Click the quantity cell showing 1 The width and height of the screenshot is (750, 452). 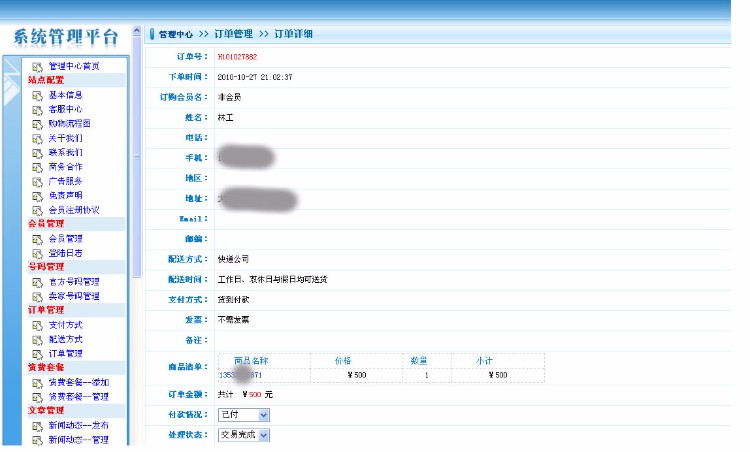pyautogui.click(x=427, y=375)
